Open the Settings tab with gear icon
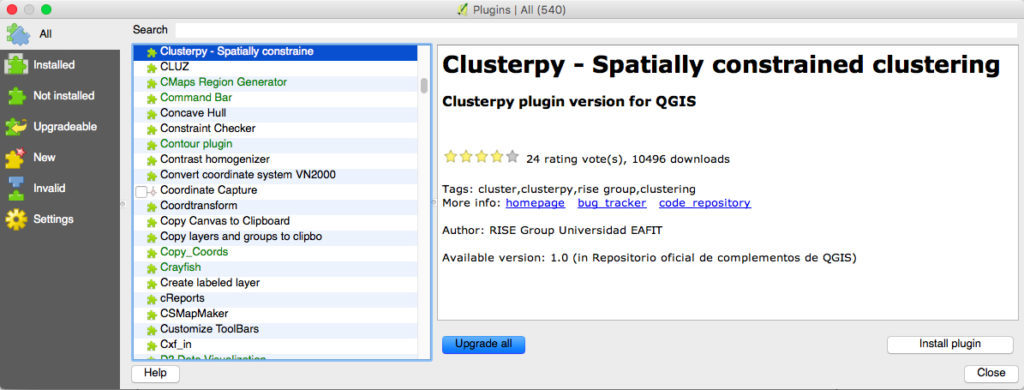 pos(60,219)
